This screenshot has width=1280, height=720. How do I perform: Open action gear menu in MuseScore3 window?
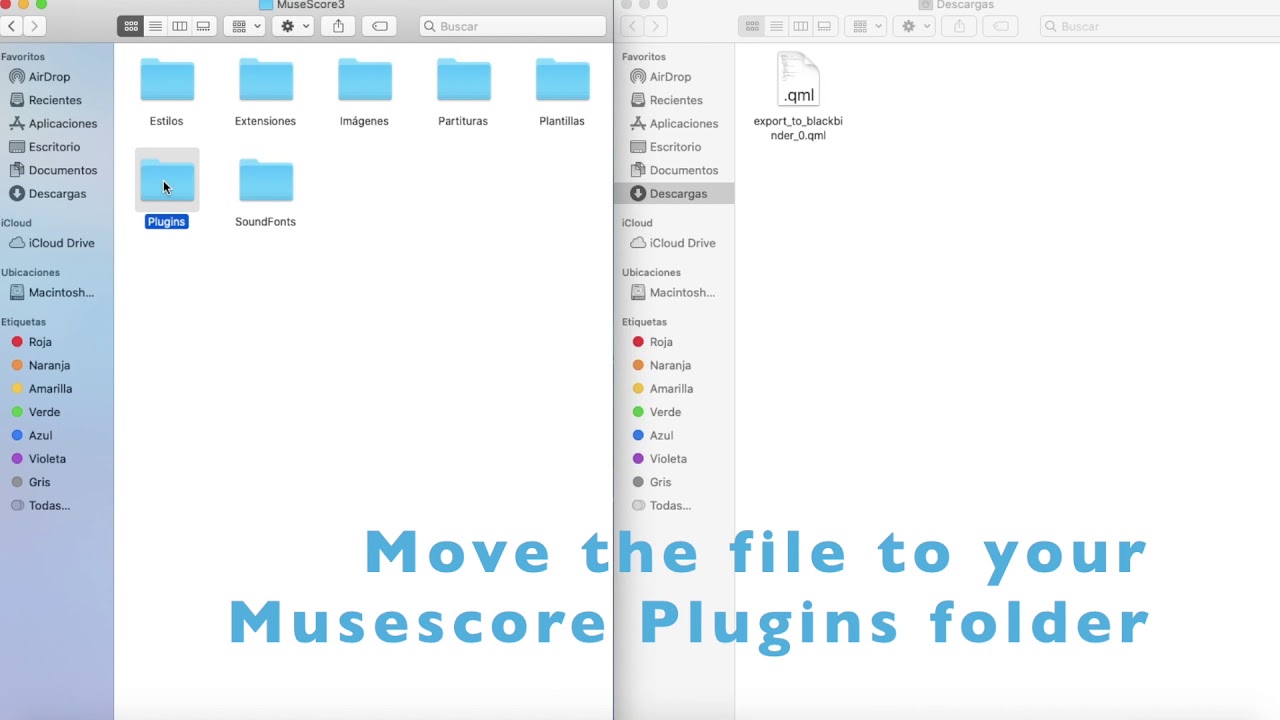294,26
